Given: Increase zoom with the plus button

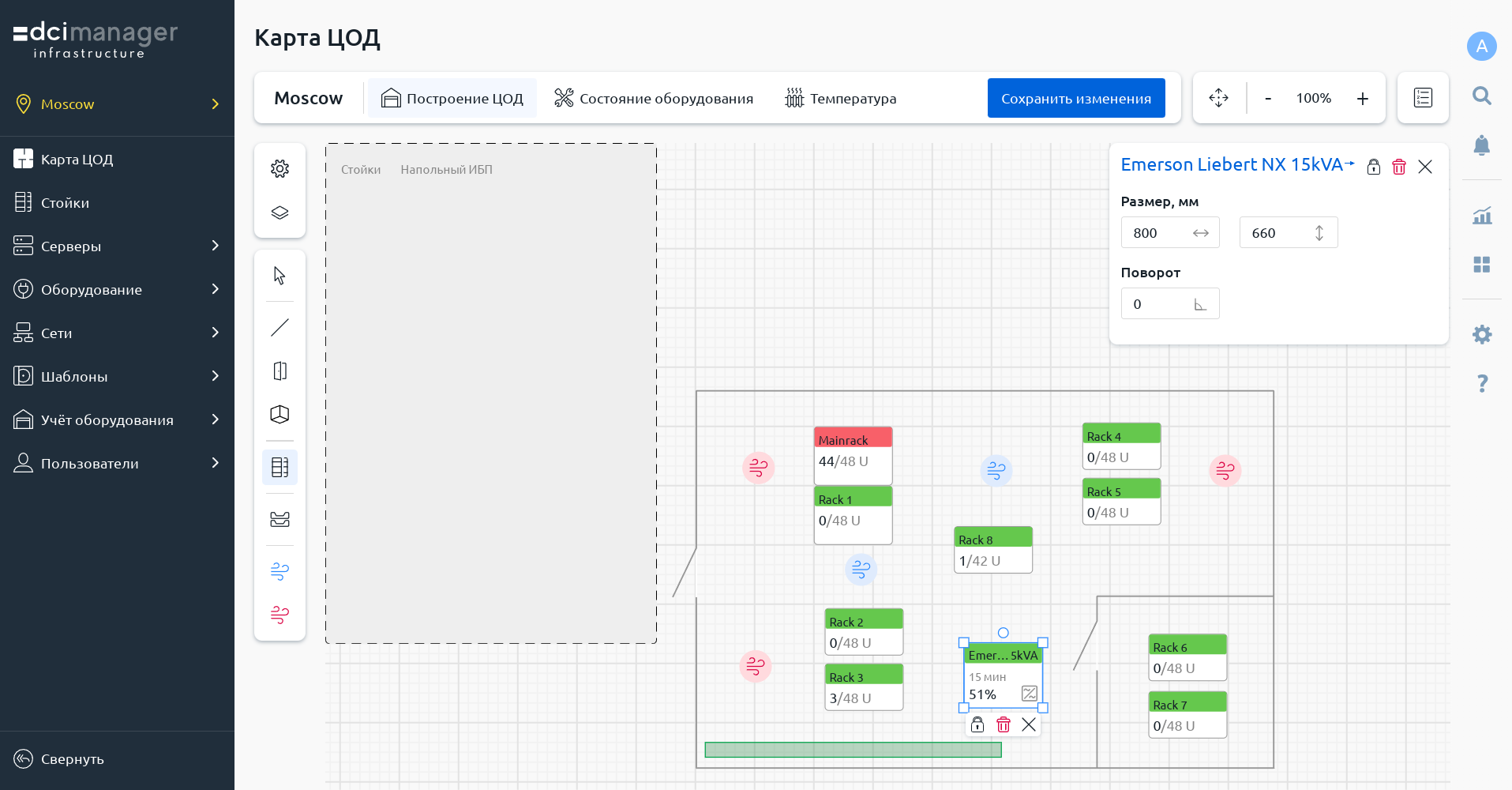Looking at the screenshot, I should pos(1362,99).
